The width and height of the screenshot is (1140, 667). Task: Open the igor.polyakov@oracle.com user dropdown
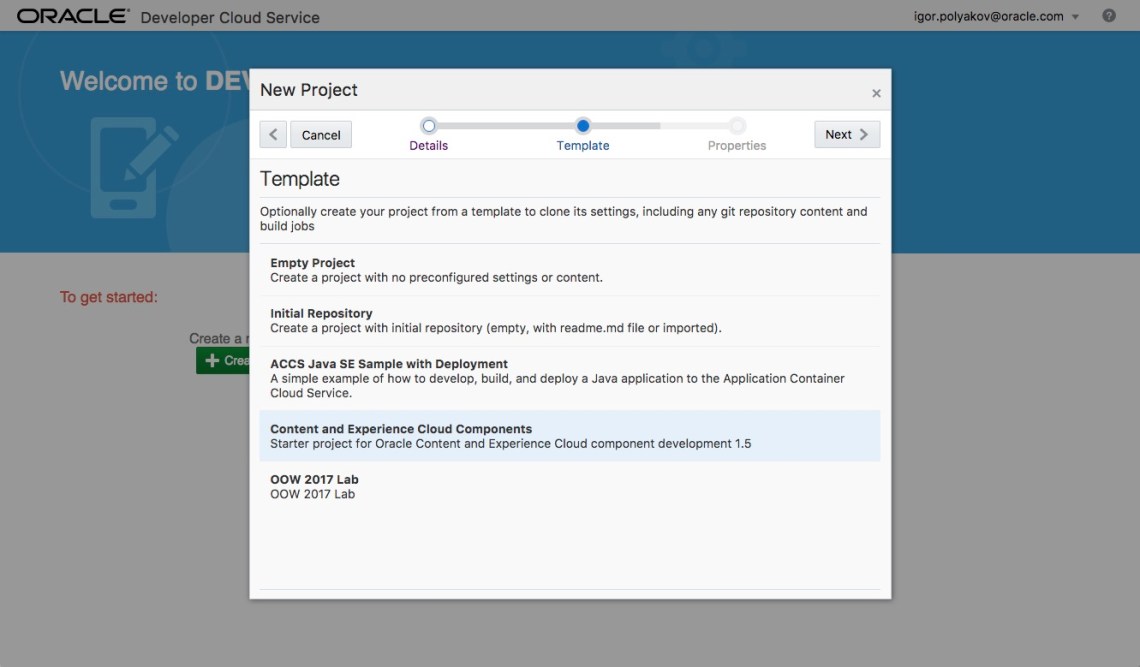(996, 16)
